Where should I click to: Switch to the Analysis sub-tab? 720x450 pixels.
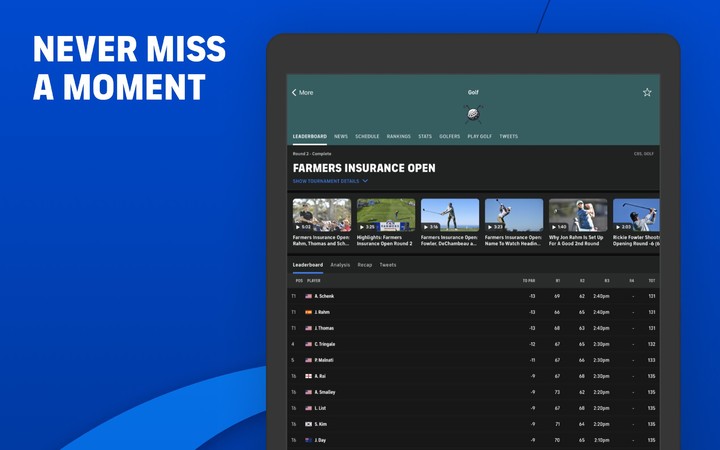tap(340, 265)
